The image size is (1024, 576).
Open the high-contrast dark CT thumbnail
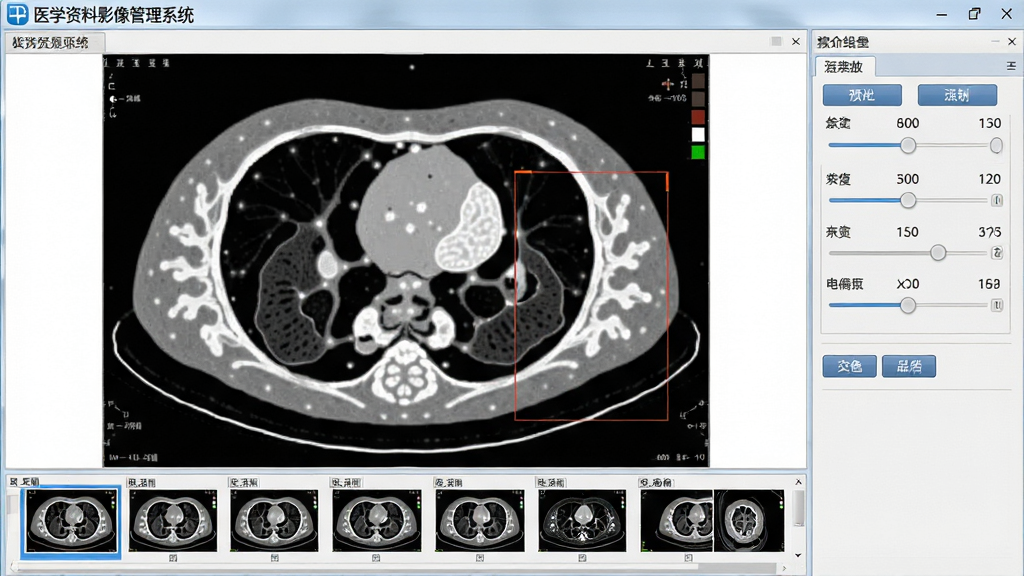582,521
